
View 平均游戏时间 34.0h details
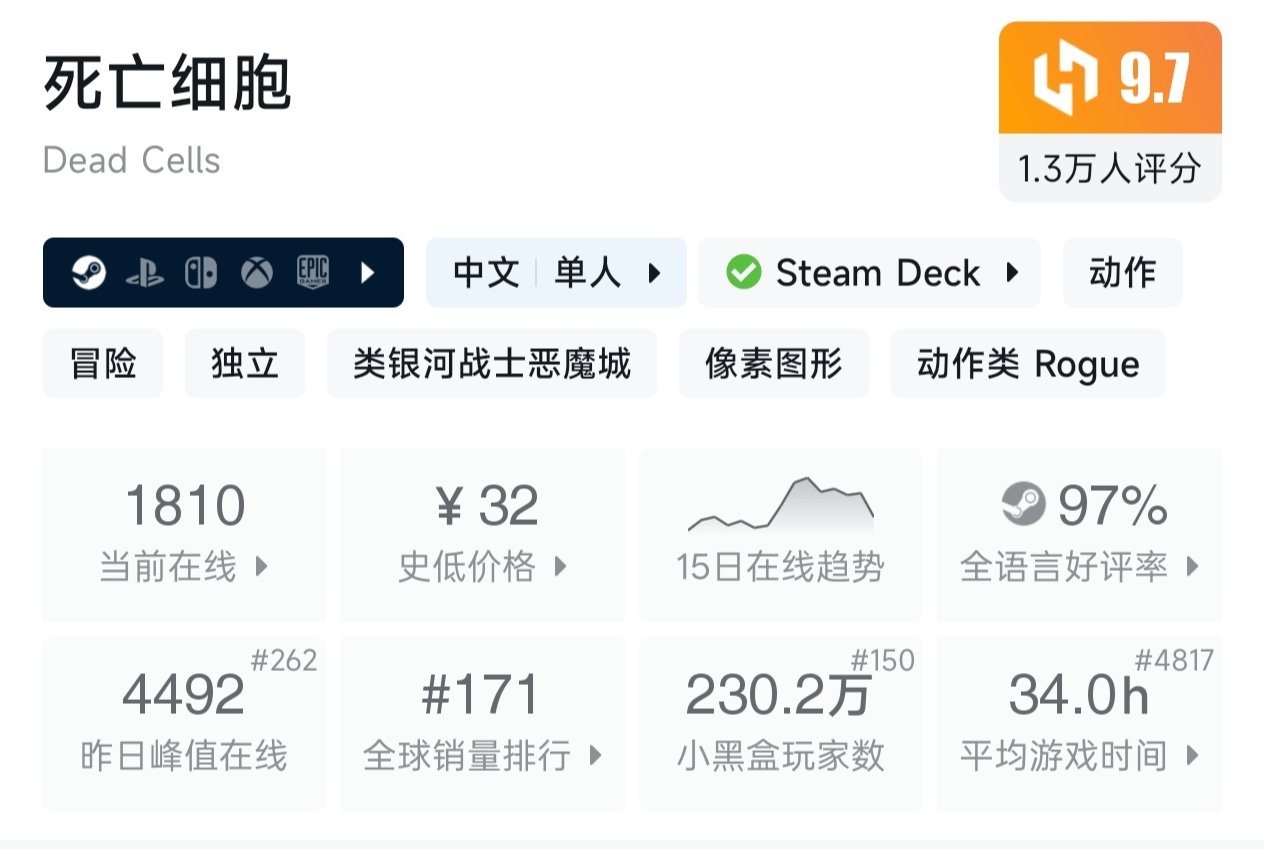coord(1079,723)
